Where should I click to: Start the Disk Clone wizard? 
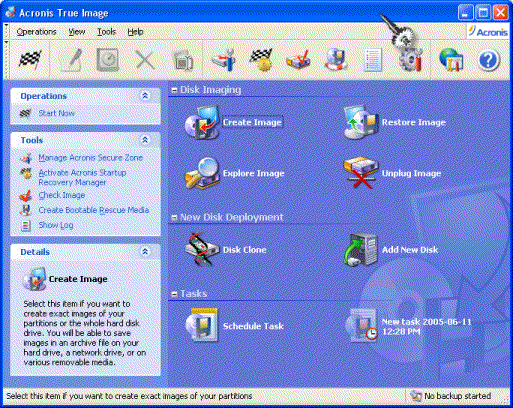point(202,249)
